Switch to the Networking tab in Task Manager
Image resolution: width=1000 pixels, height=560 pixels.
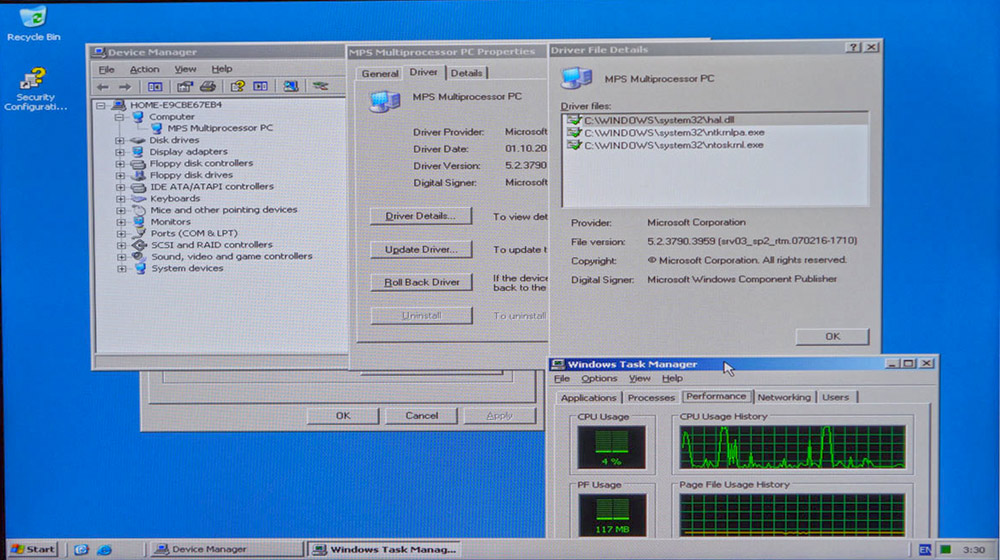point(784,397)
